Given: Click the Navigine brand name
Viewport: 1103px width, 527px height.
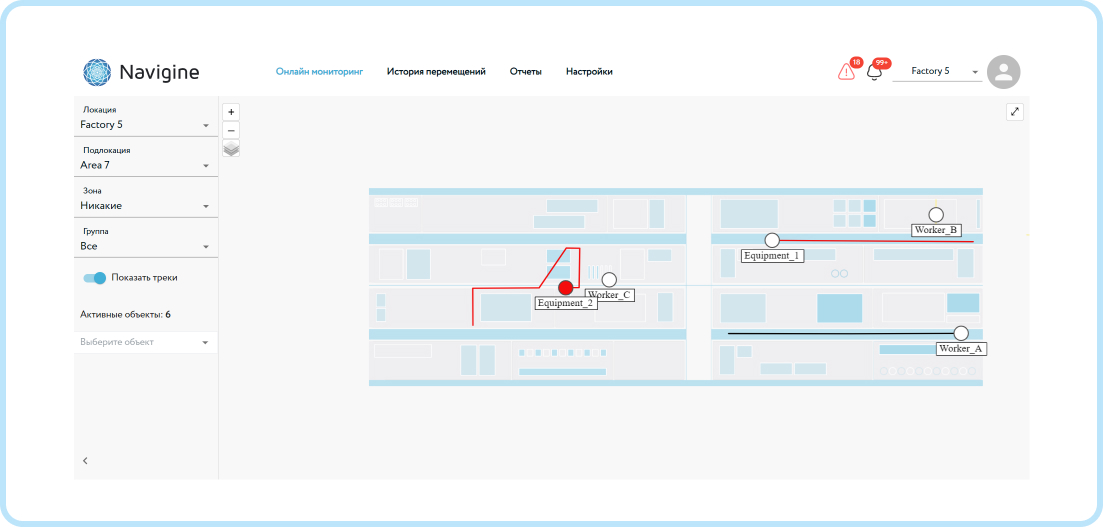Looking at the screenshot, I should [159, 72].
